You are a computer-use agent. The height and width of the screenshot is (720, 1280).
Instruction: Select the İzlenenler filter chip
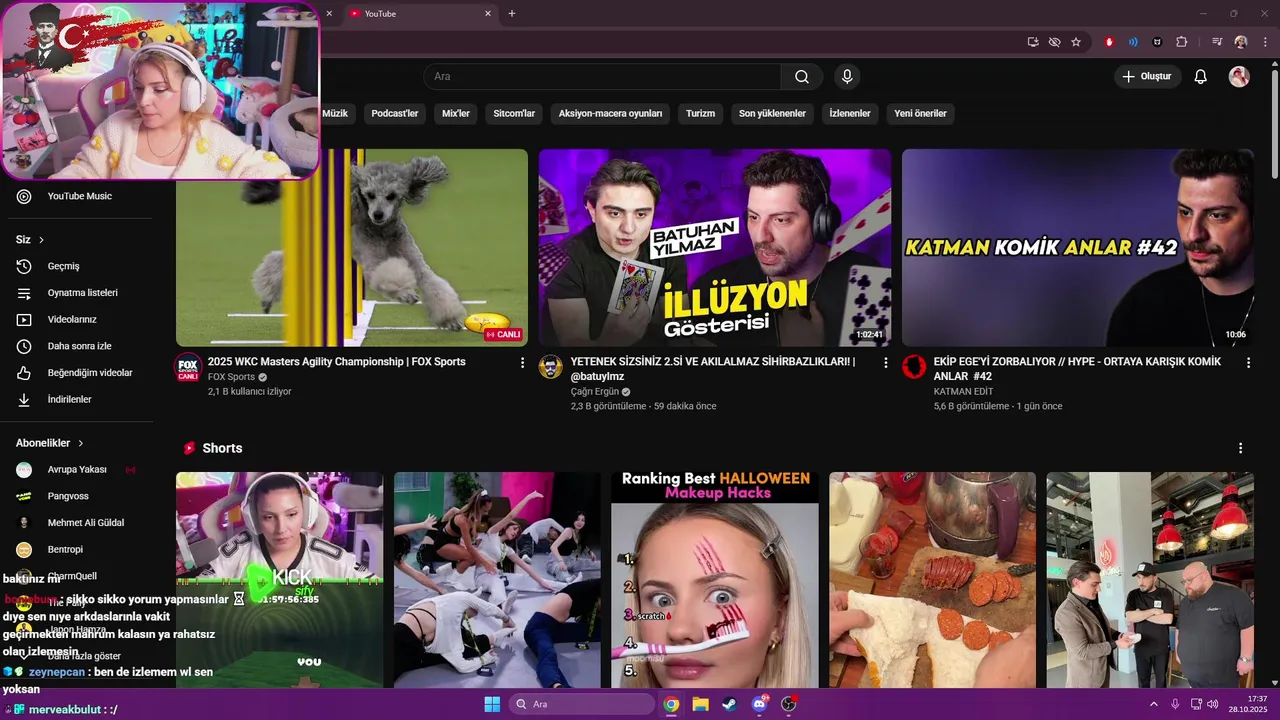click(x=850, y=114)
